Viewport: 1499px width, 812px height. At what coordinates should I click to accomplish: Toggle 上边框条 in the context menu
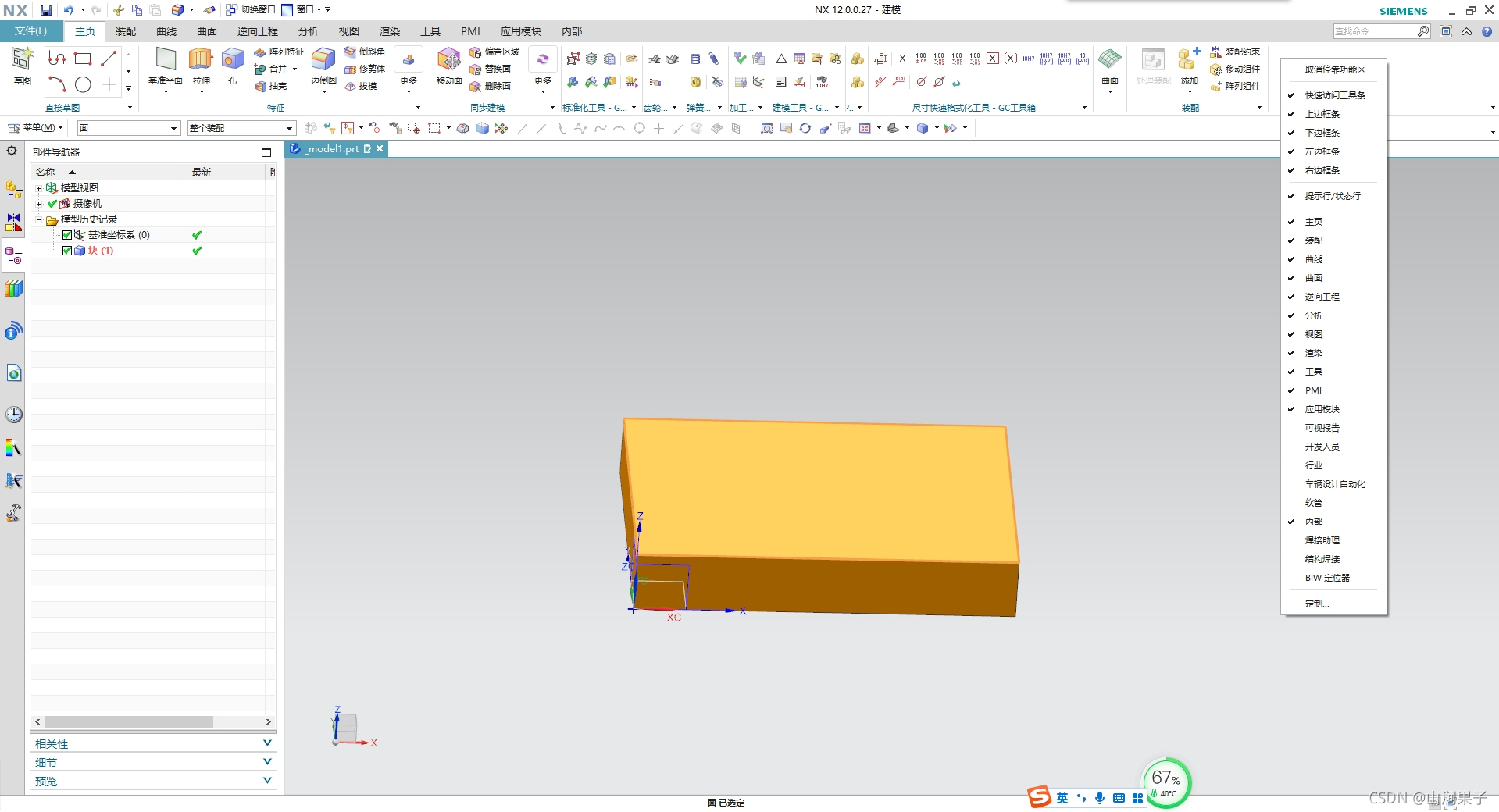pos(1334,114)
